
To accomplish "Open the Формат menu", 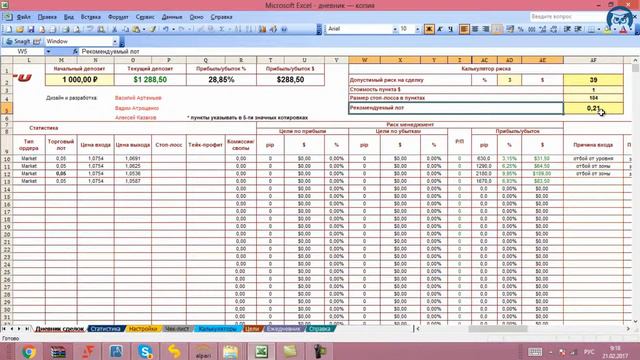I will pos(118,17).
